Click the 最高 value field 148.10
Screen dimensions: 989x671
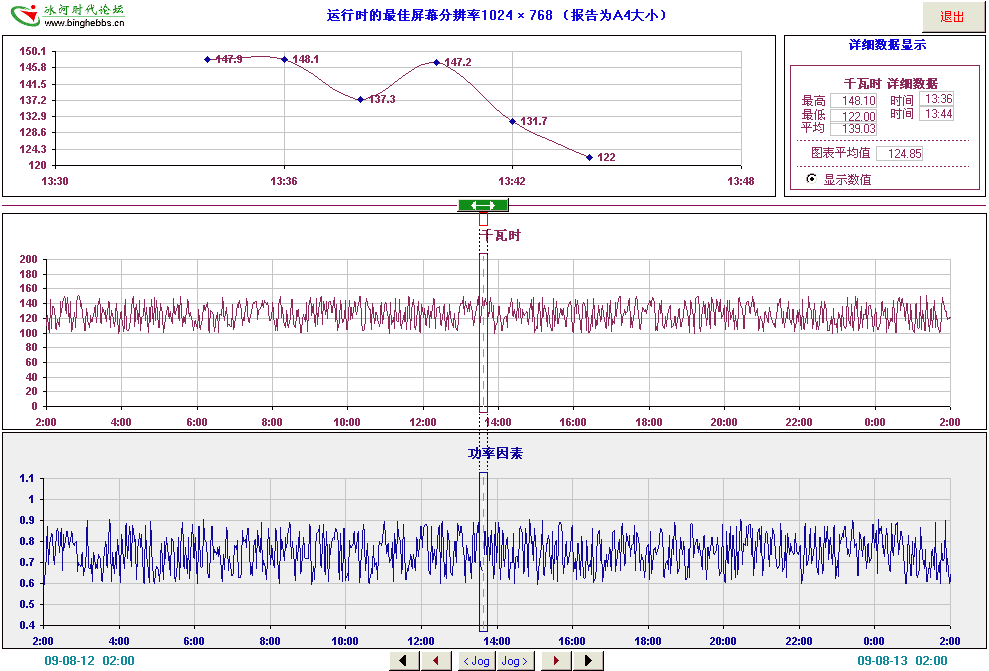854,100
